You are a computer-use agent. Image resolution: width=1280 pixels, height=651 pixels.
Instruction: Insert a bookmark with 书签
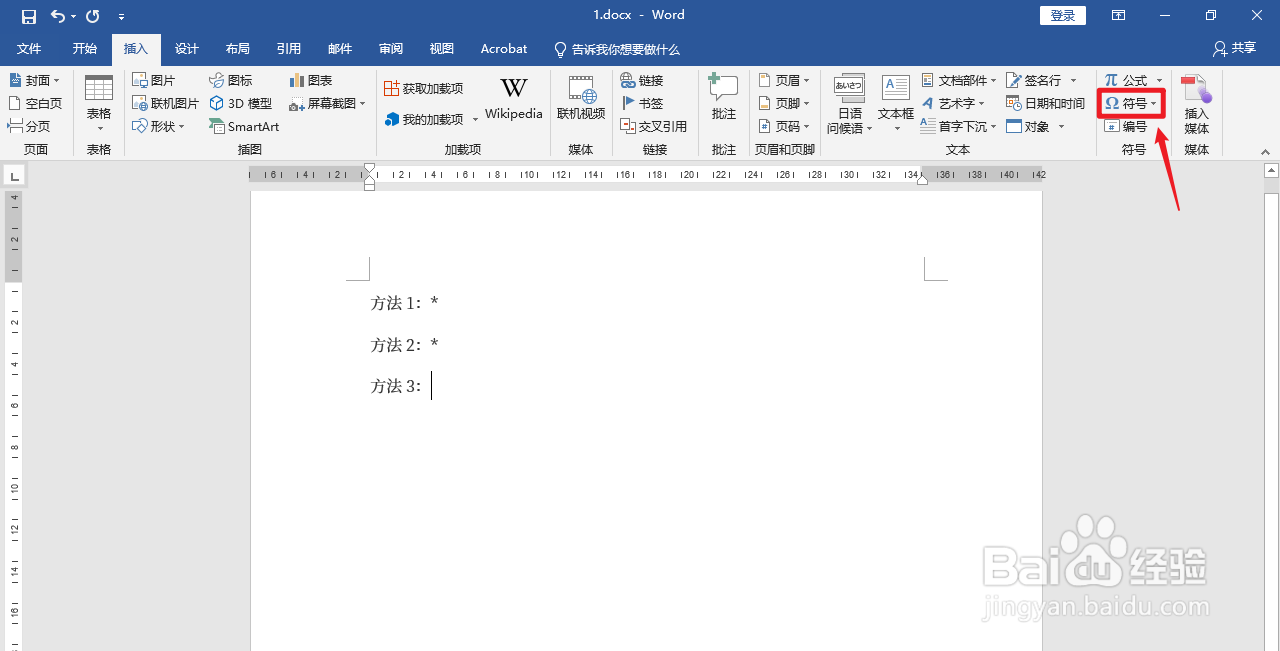point(646,103)
